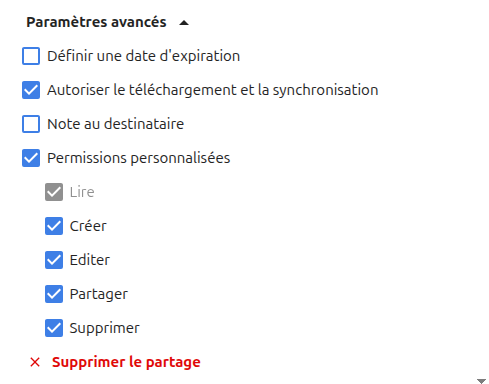
Task: Click the Note au destinataire label text
Action: [115, 124]
